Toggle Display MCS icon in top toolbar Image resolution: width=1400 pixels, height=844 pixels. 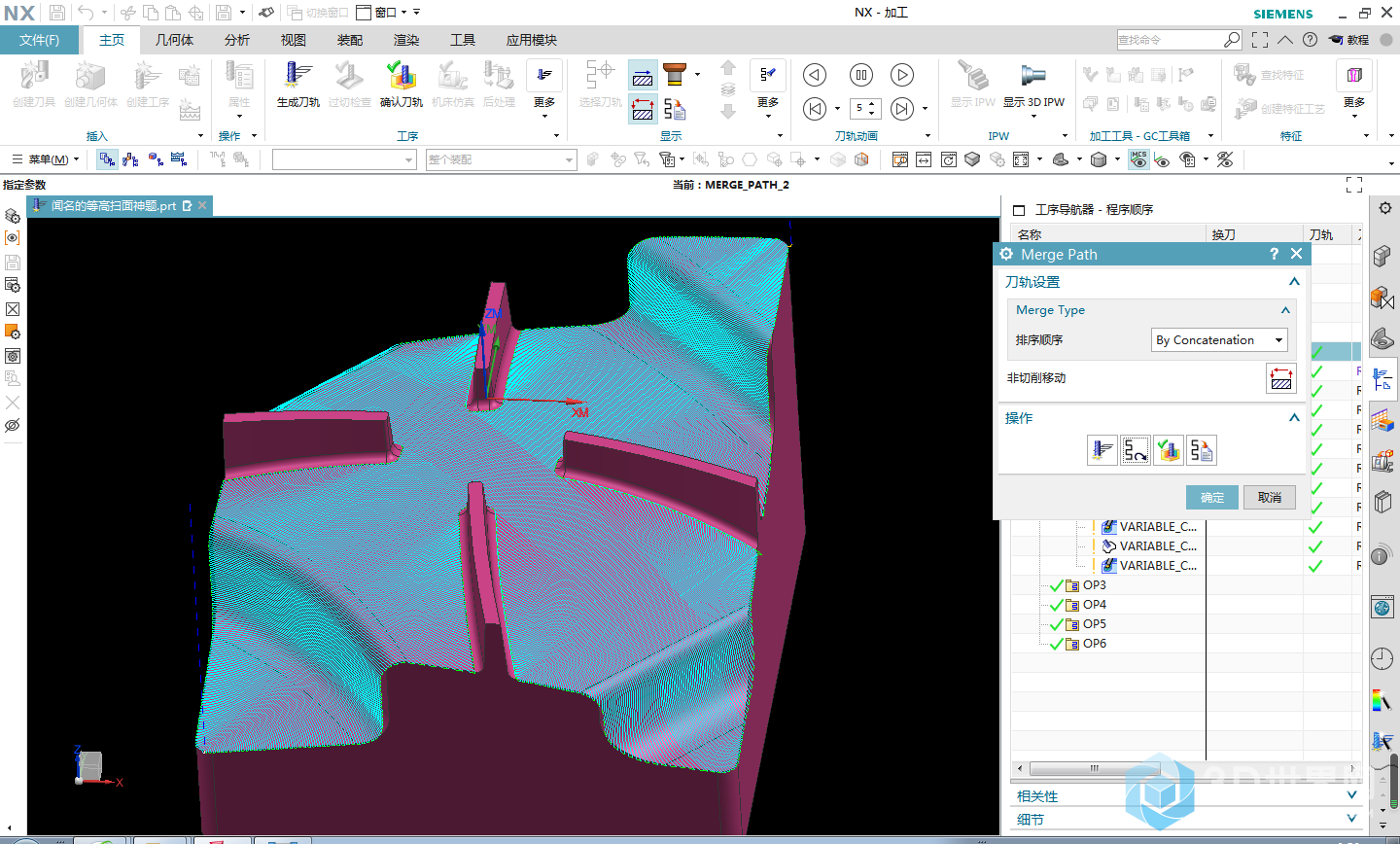(1138, 159)
